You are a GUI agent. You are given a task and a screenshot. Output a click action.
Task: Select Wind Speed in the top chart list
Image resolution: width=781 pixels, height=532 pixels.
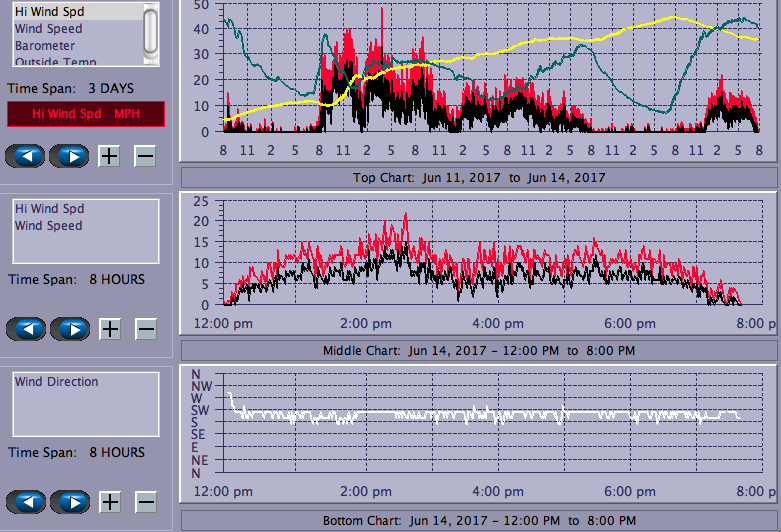click(x=48, y=29)
